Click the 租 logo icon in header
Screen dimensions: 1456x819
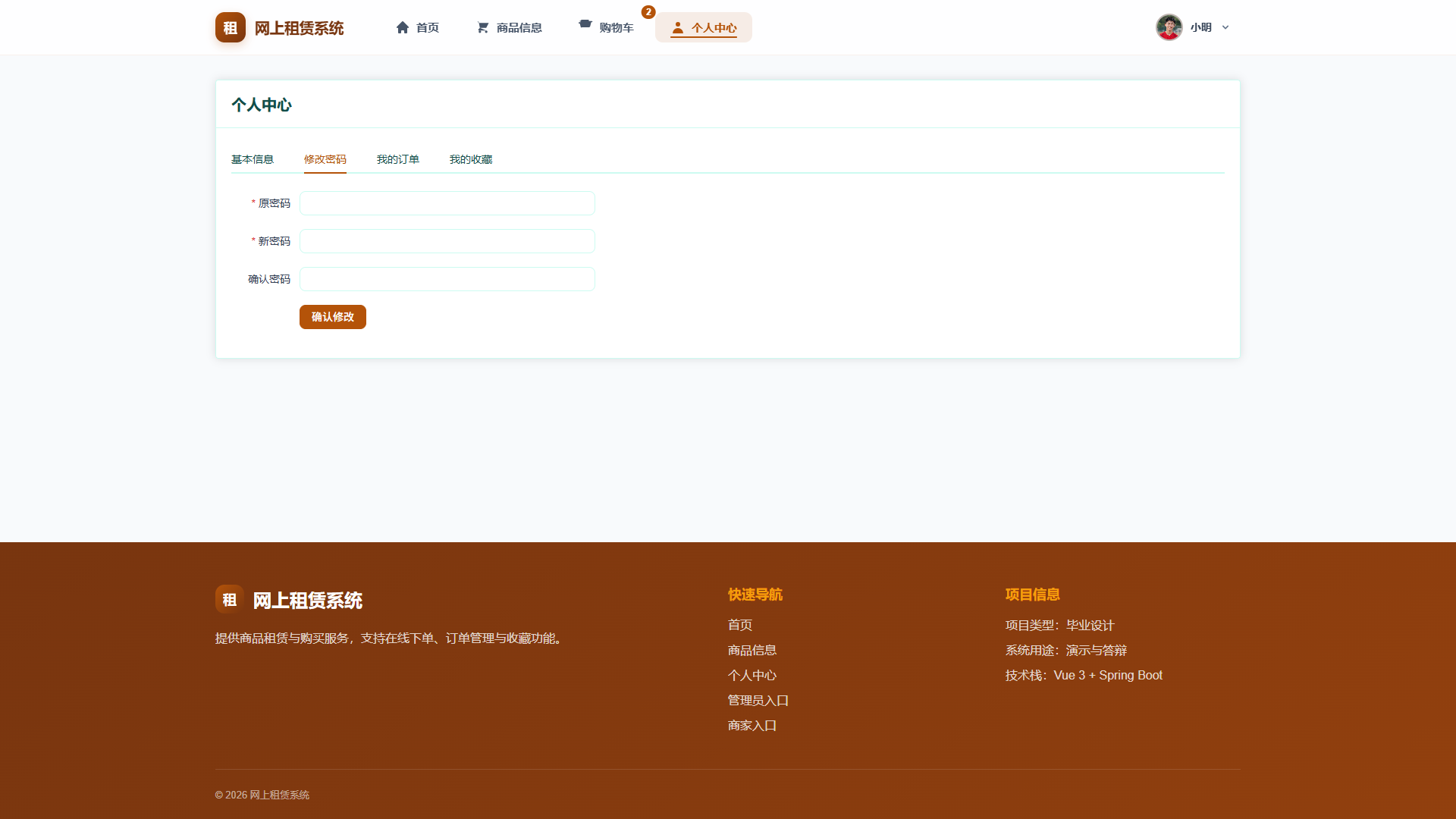click(231, 27)
